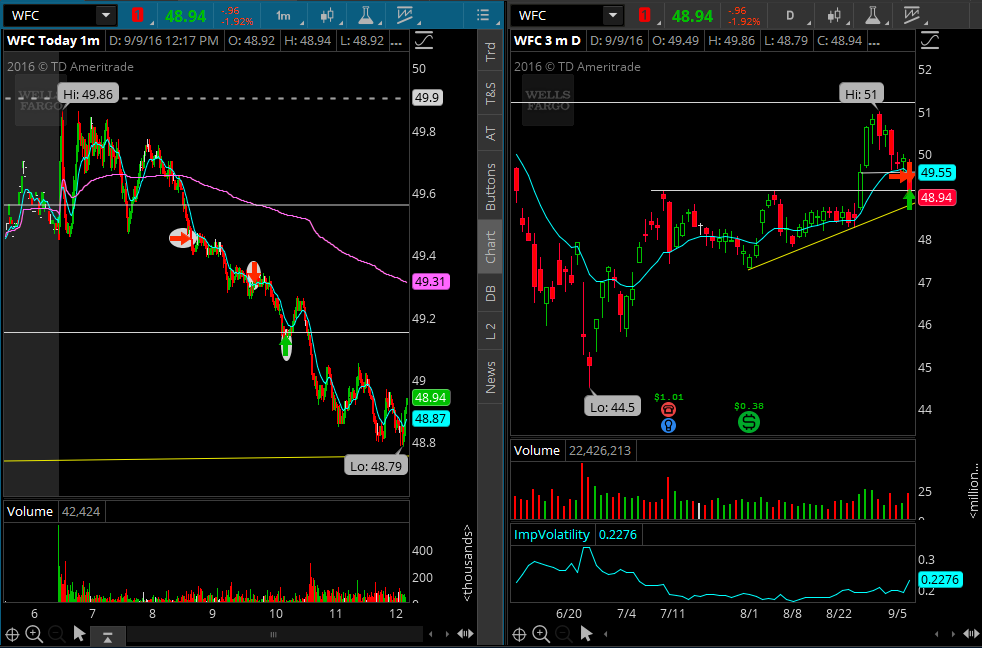Screen dimensions: 982x648
Task: Click the earnings phone icon on right chart
Action: coord(668,409)
